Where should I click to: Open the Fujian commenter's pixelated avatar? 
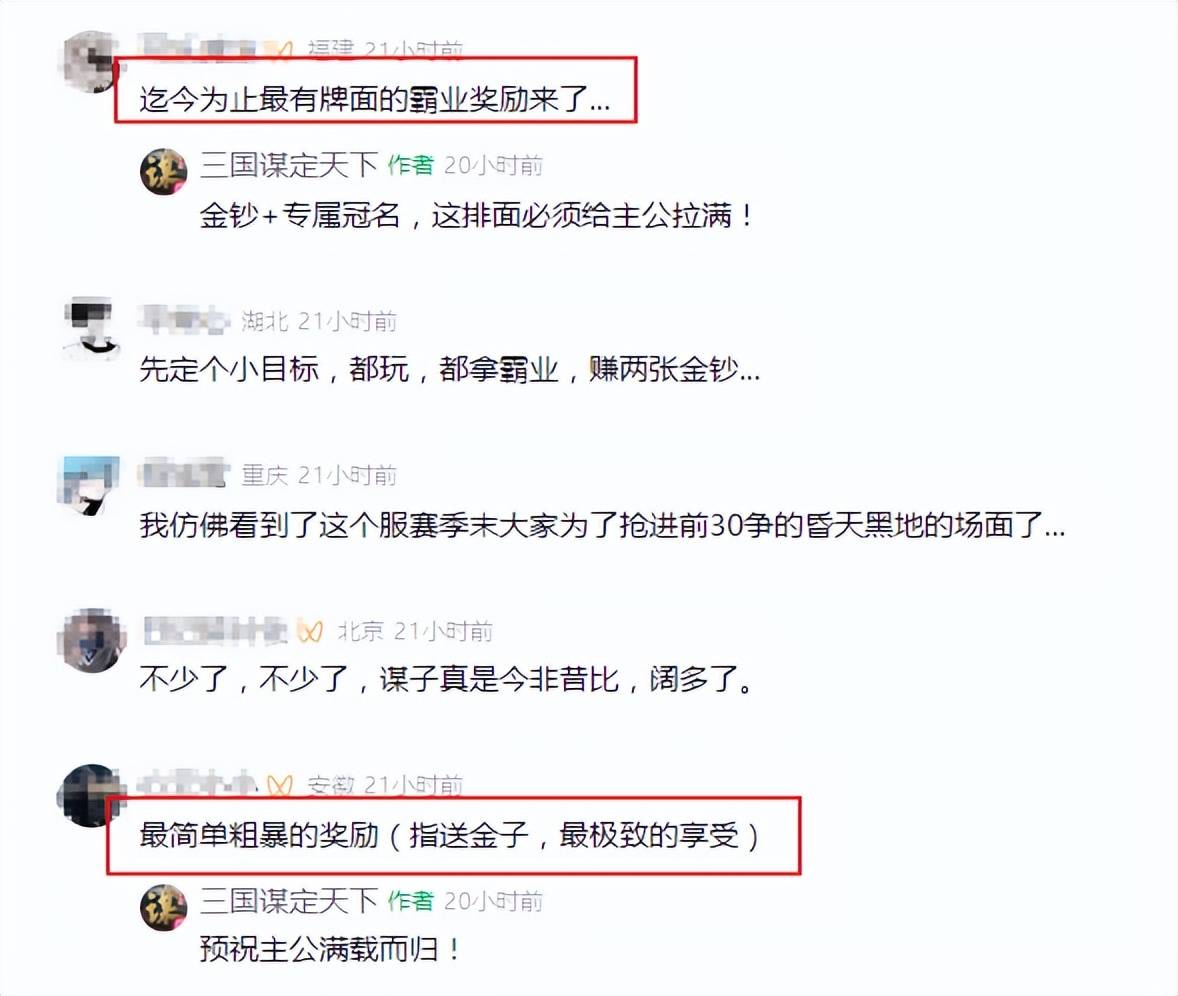pyautogui.click(x=89, y=62)
